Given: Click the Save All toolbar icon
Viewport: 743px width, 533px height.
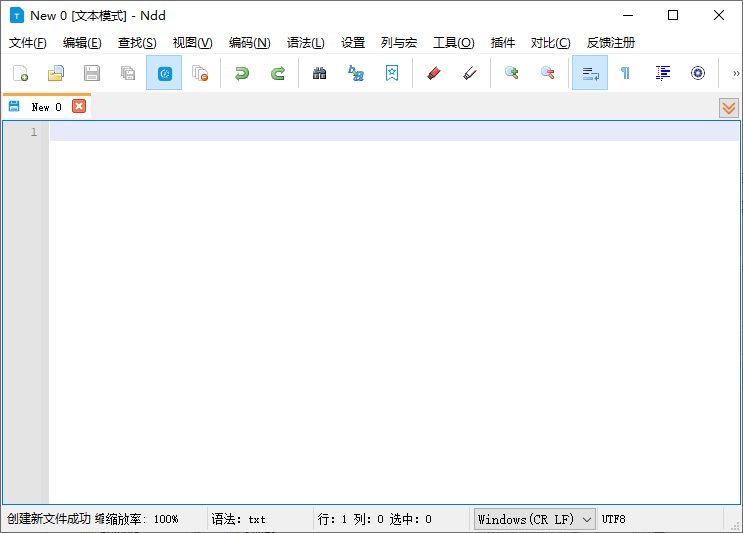Looking at the screenshot, I should (x=128, y=73).
